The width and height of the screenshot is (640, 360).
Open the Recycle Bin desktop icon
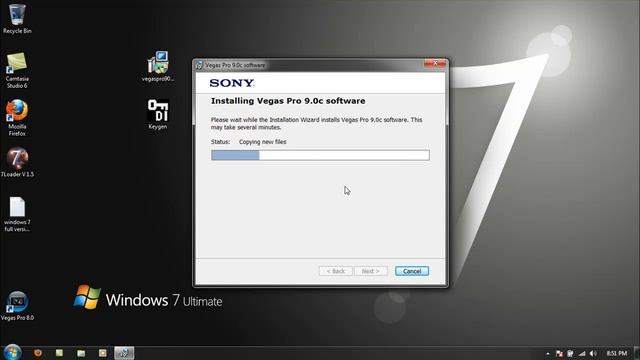[17, 19]
